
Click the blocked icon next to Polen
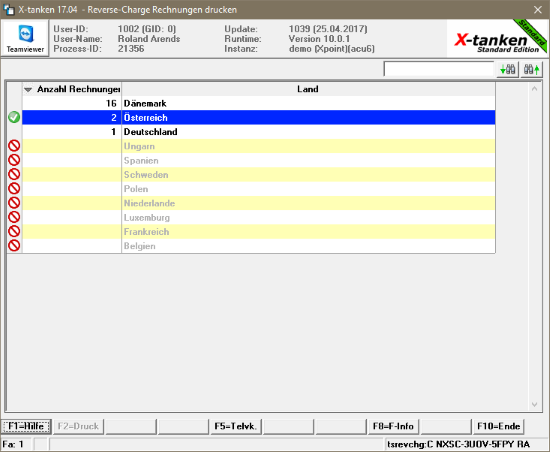(x=14, y=189)
